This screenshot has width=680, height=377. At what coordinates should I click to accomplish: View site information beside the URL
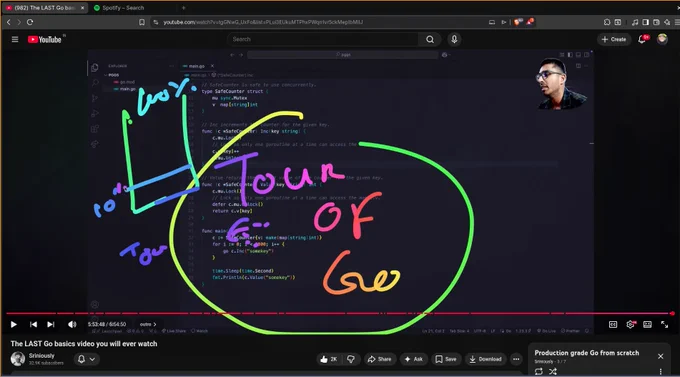tap(156, 22)
